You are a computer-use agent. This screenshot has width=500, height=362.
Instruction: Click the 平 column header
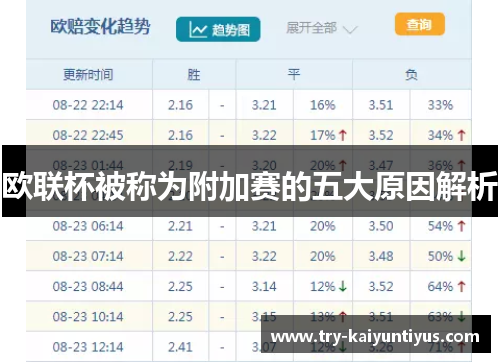(294, 74)
